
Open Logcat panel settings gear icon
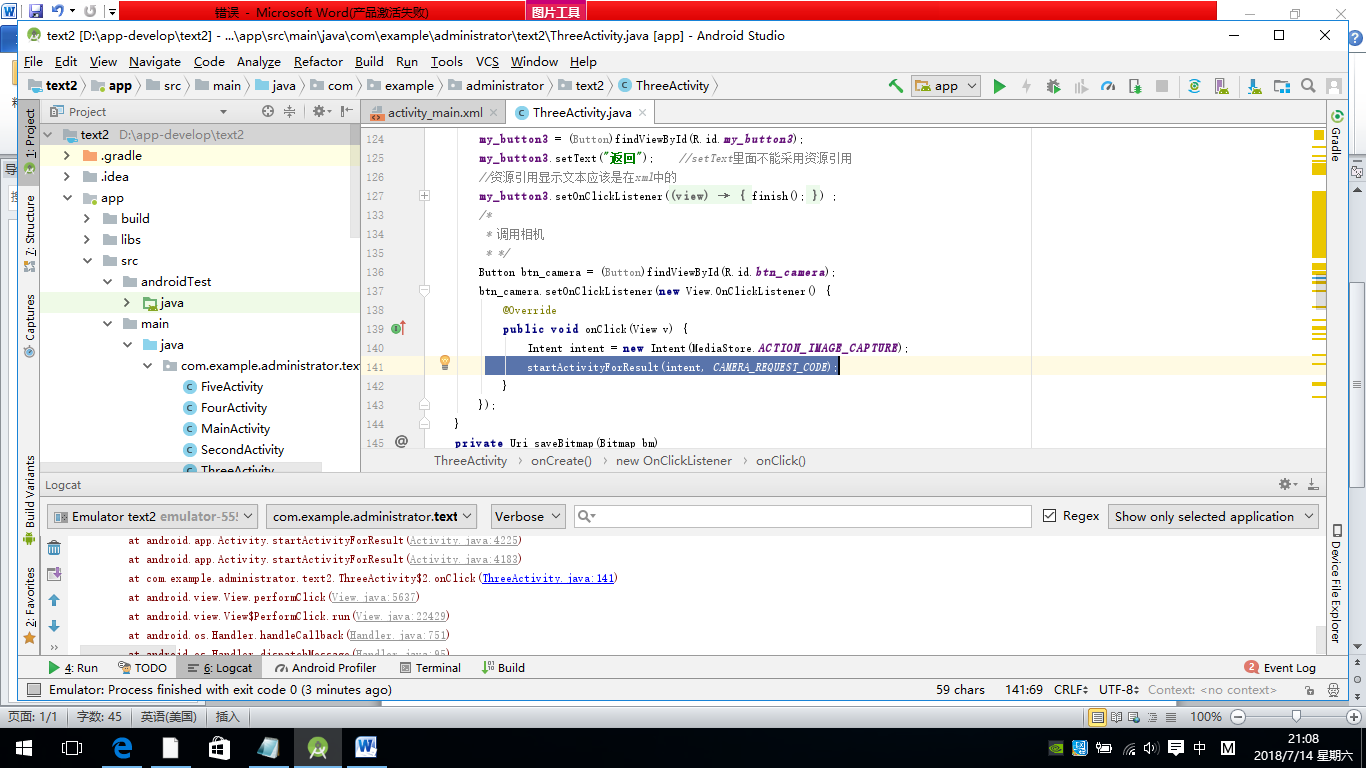pos(1287,484)
